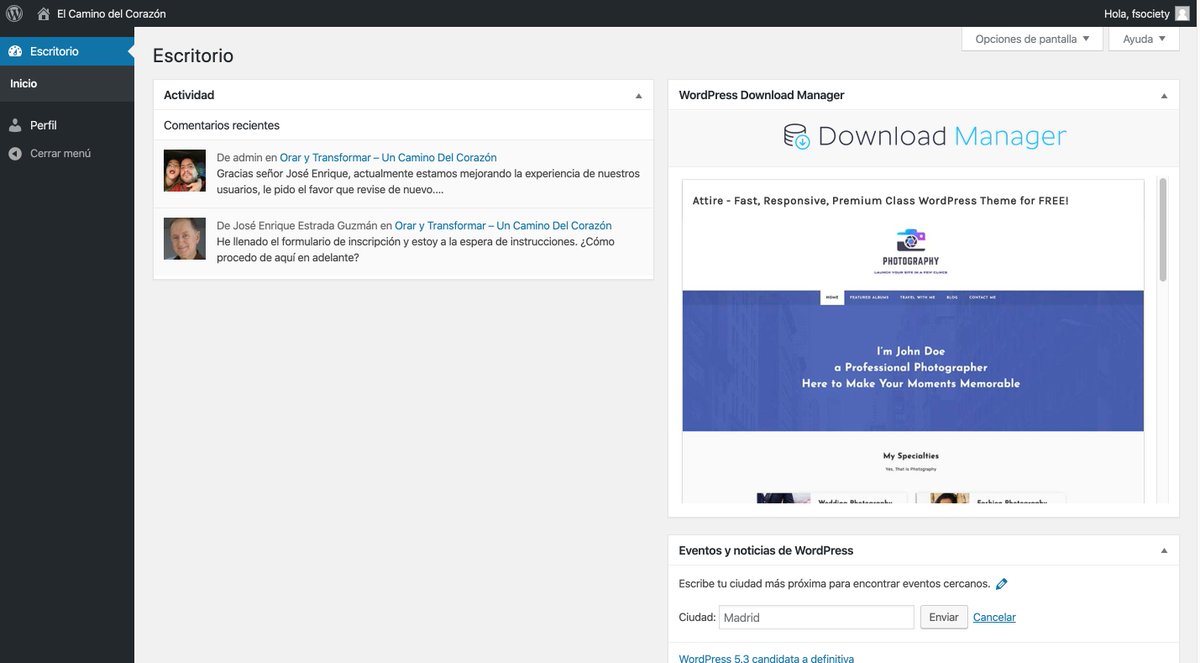Click the admin commenter avatar
This screenshot has width=1200, height=663.
coord(185,171)
